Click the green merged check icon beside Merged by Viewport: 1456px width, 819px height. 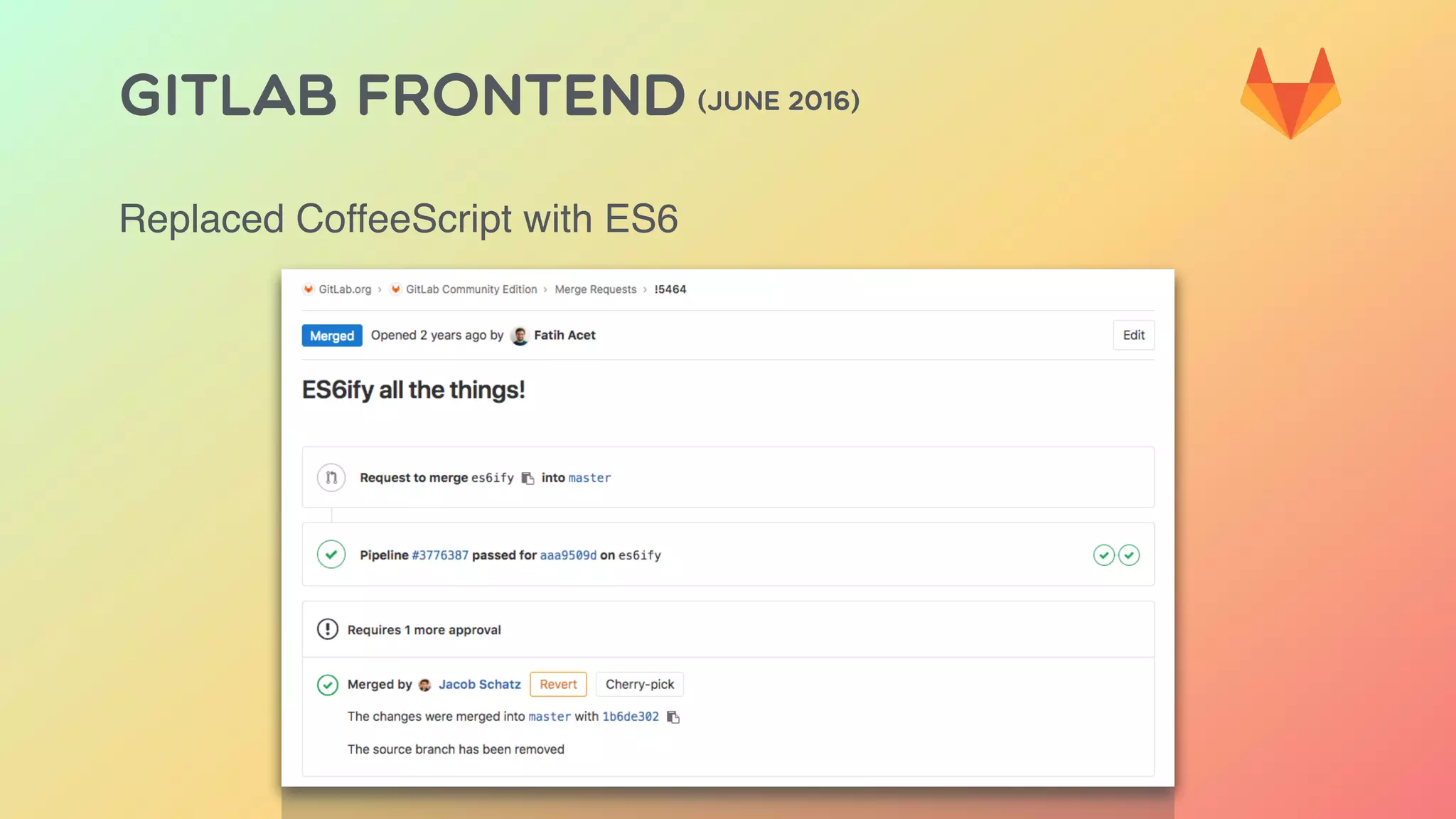click(x=327, y=685)
